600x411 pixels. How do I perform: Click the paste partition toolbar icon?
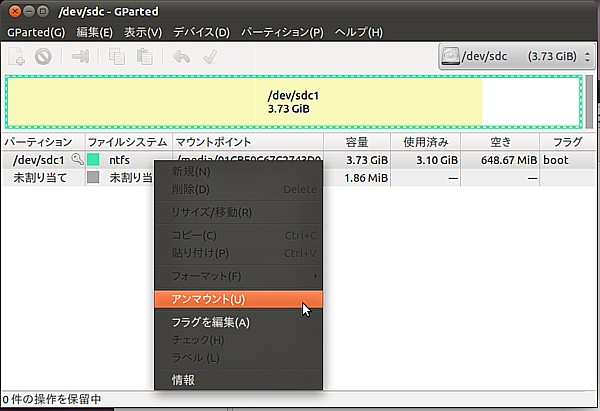[x=145, y=57]
